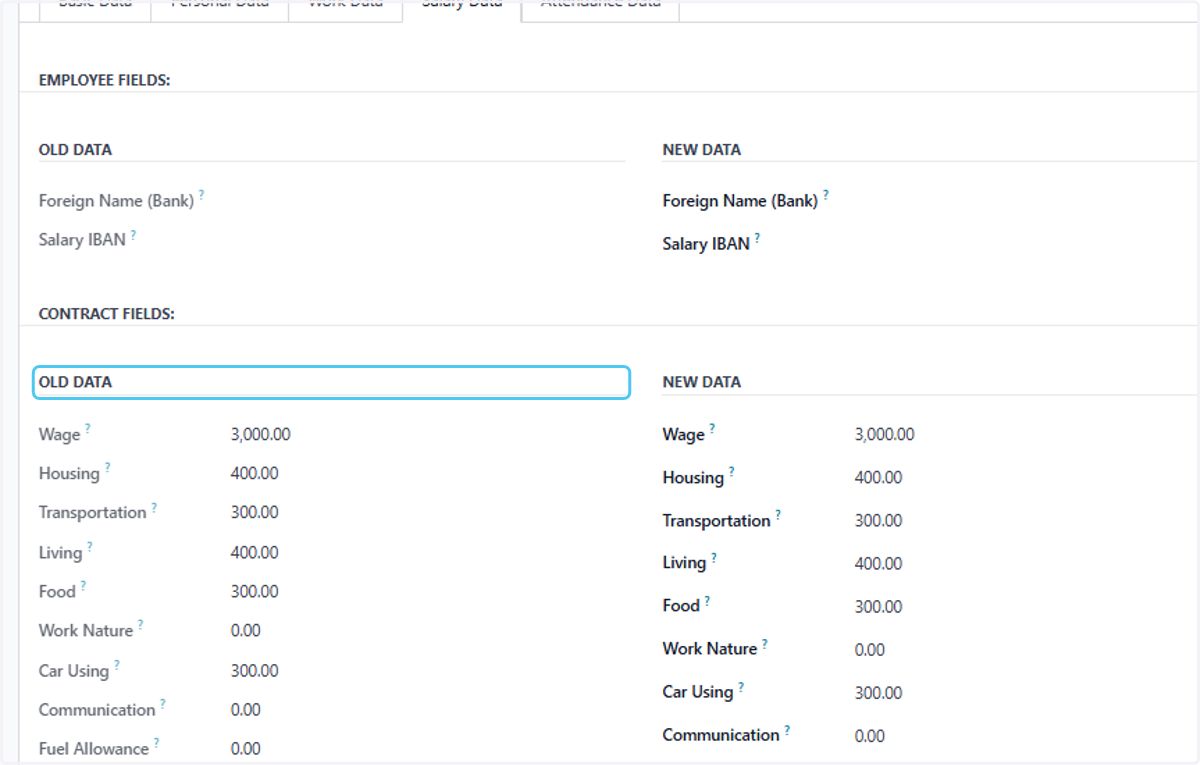Image resolution: width=1200 pixels, height=765 pixels.
Task: Open the Living question mark in New Data
Action: 713,558
